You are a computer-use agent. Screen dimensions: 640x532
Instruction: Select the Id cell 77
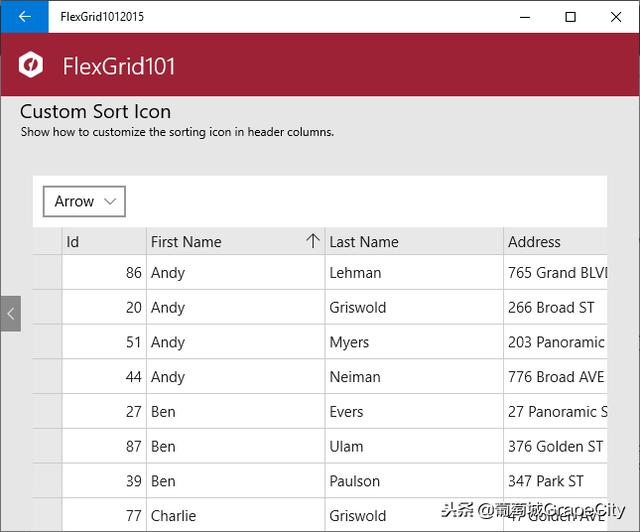pyautogui.click(x=104, y=515)
